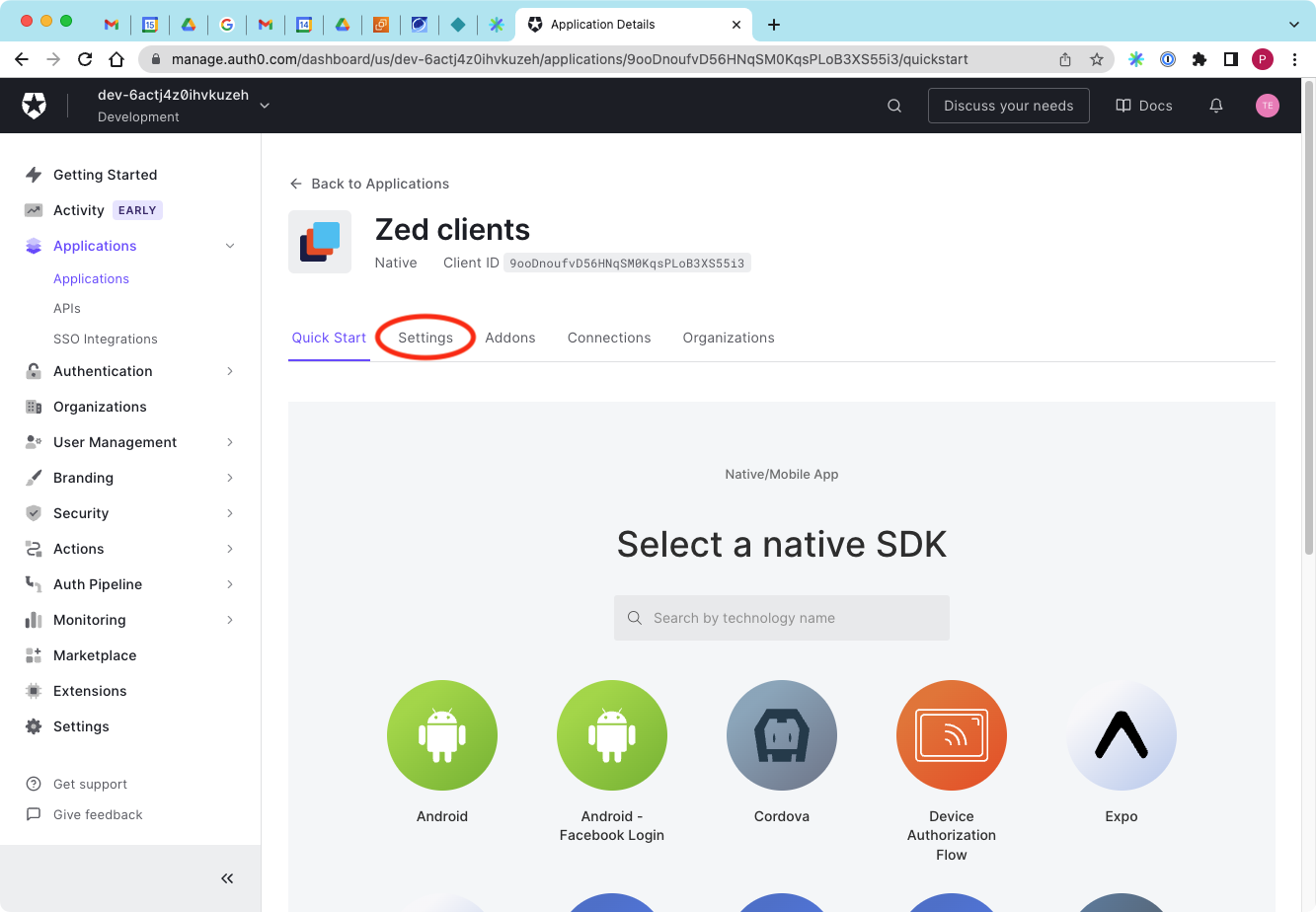Click the share icon in address bar
Viewport: 1316px width, 912px height.
[x=1065, y=59]
